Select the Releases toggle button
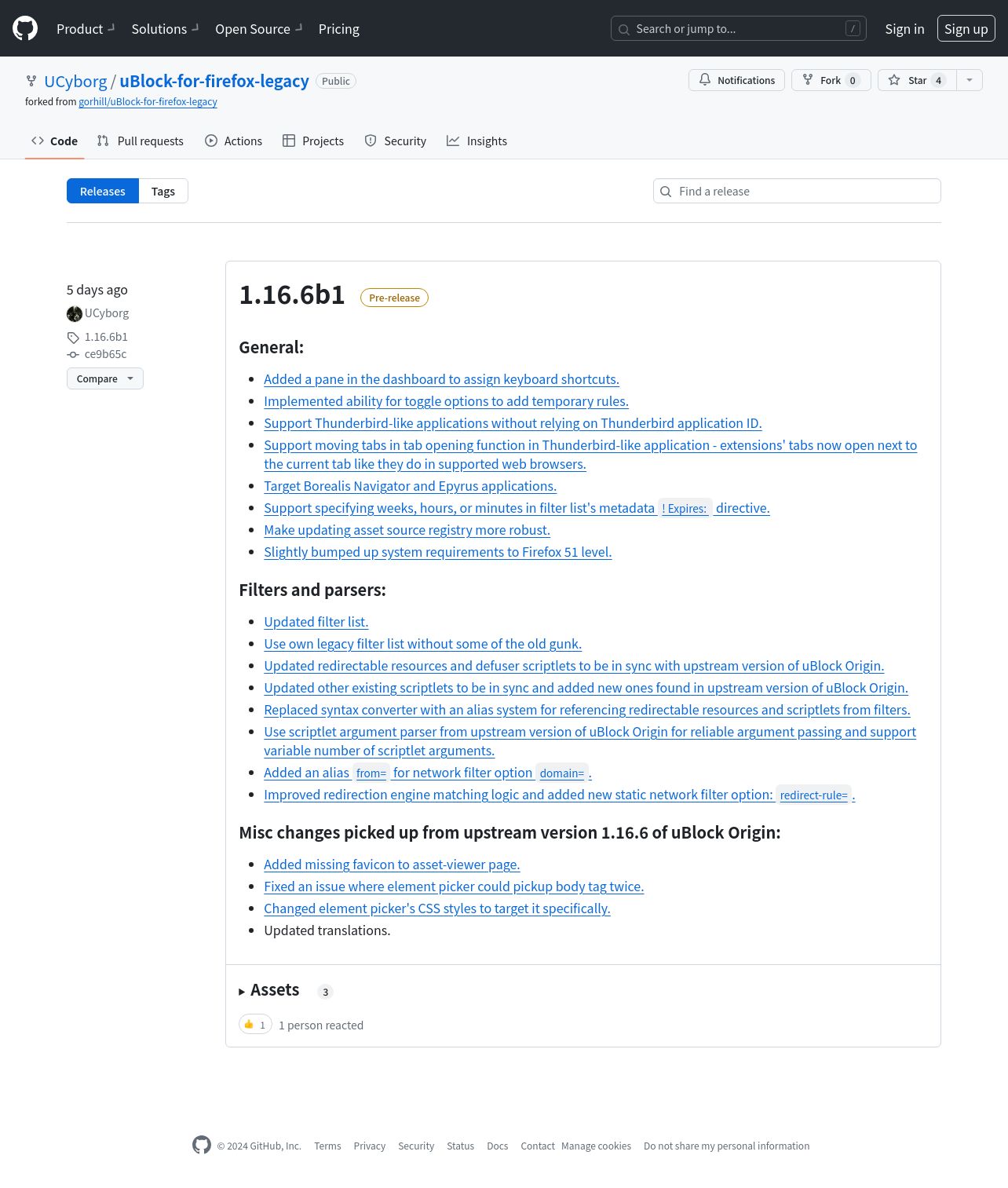The height and width of the screenshot is (1188, 1008). (x=103, y=191)
